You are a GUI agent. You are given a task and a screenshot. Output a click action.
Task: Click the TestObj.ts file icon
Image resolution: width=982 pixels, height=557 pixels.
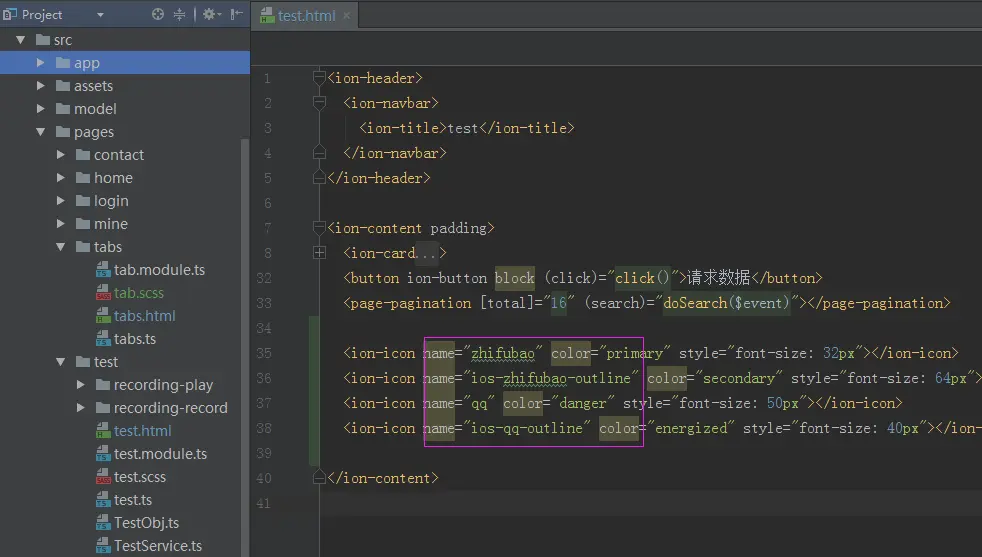(x=103, y=523)
